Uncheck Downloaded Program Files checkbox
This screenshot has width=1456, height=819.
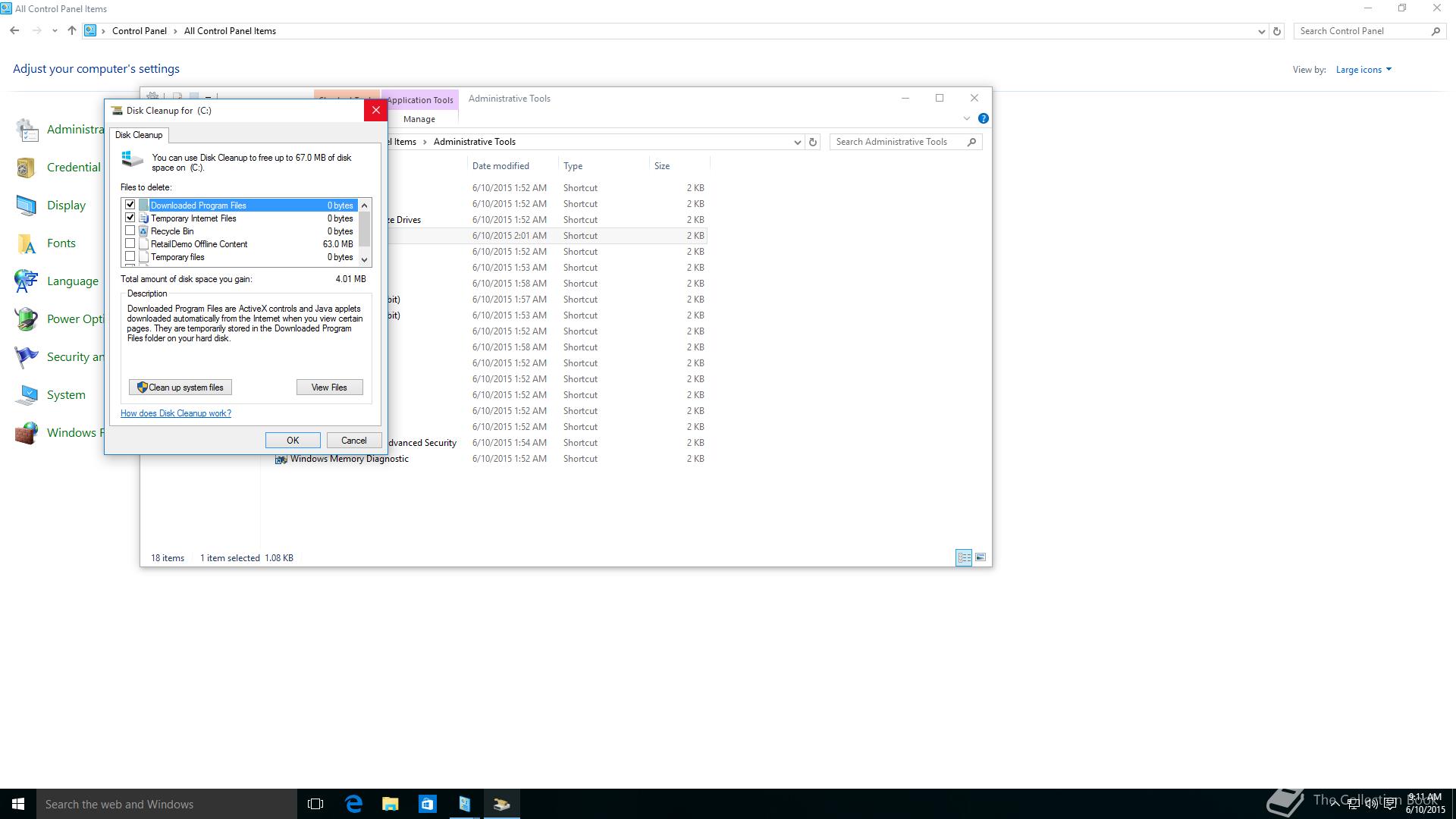coord(130,205)
